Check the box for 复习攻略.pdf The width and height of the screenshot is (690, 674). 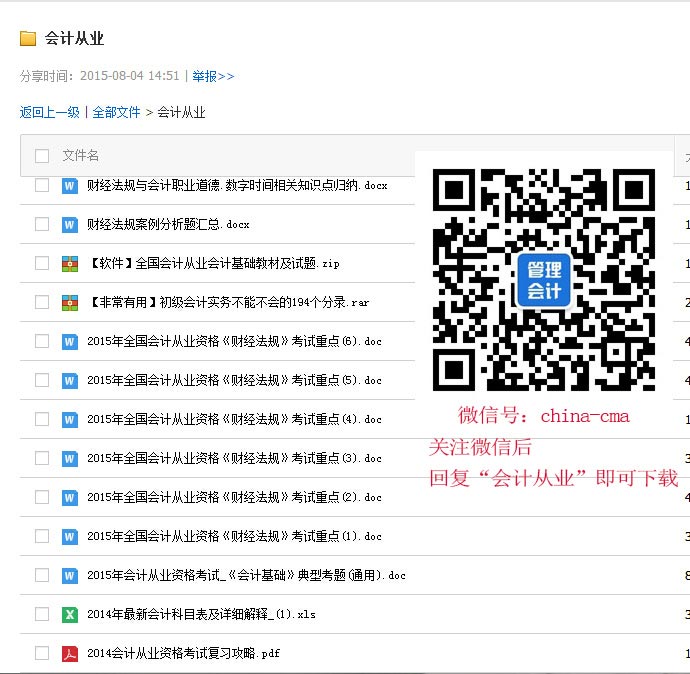click(42, 653)
